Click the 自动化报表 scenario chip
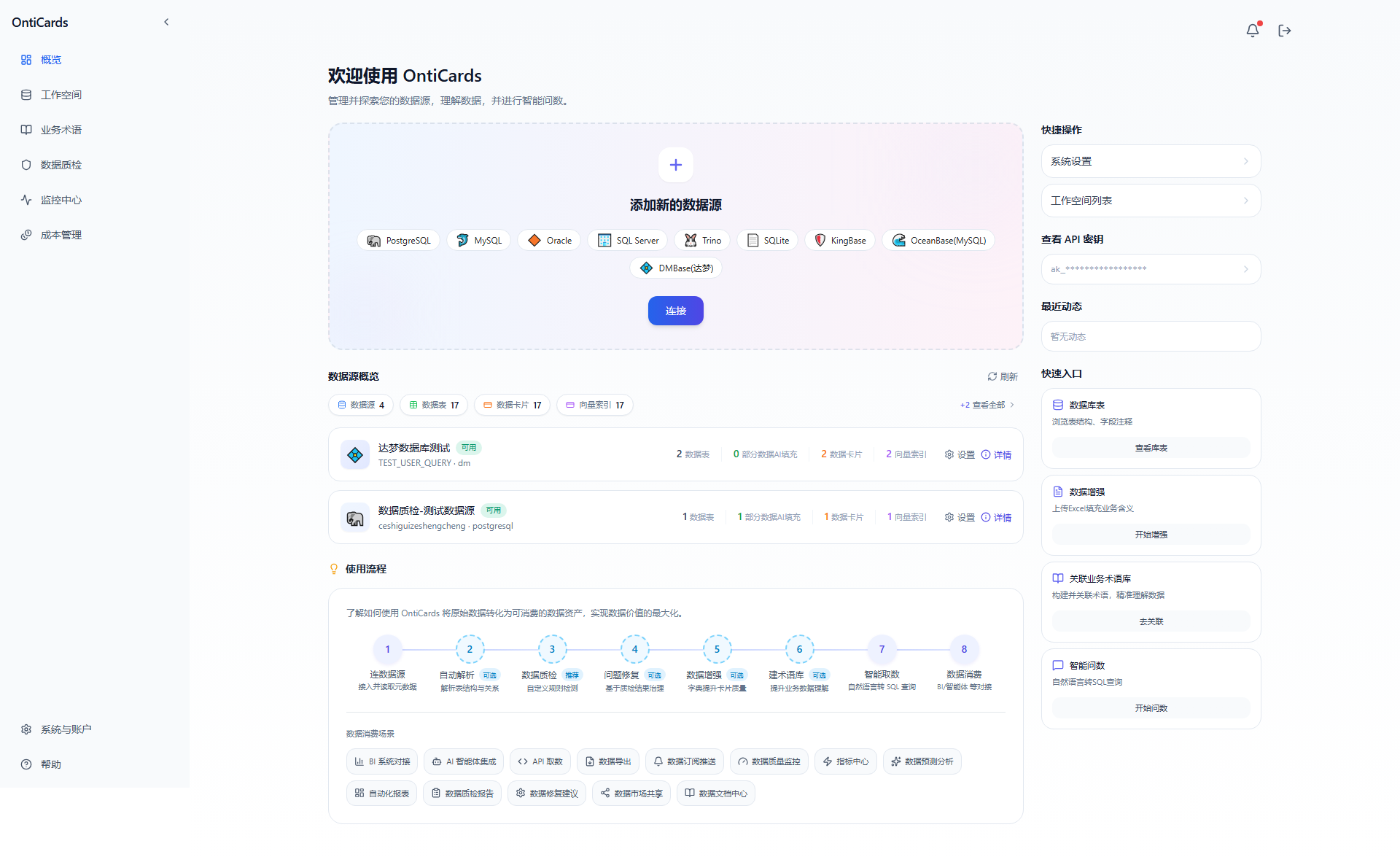 tap(382, 794)
